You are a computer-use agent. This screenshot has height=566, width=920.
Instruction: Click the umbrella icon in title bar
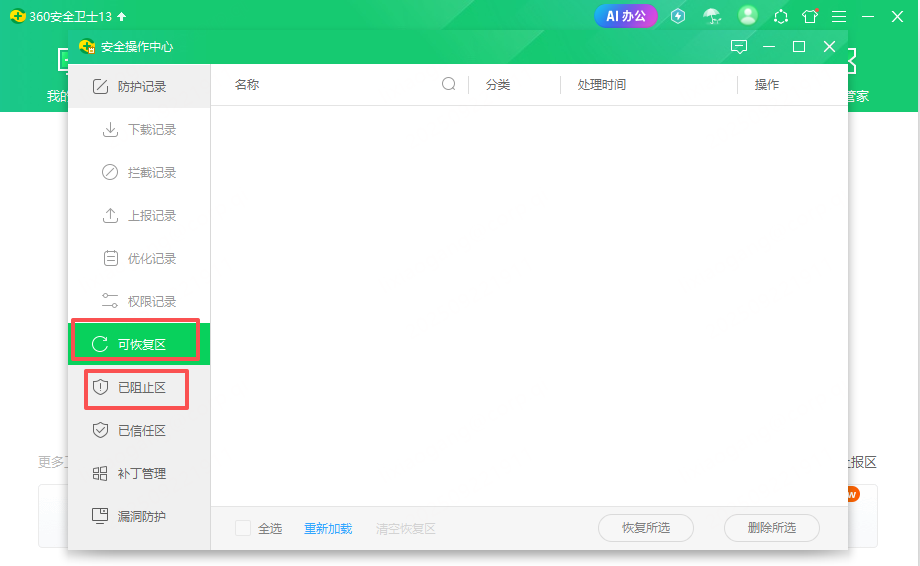712,16
